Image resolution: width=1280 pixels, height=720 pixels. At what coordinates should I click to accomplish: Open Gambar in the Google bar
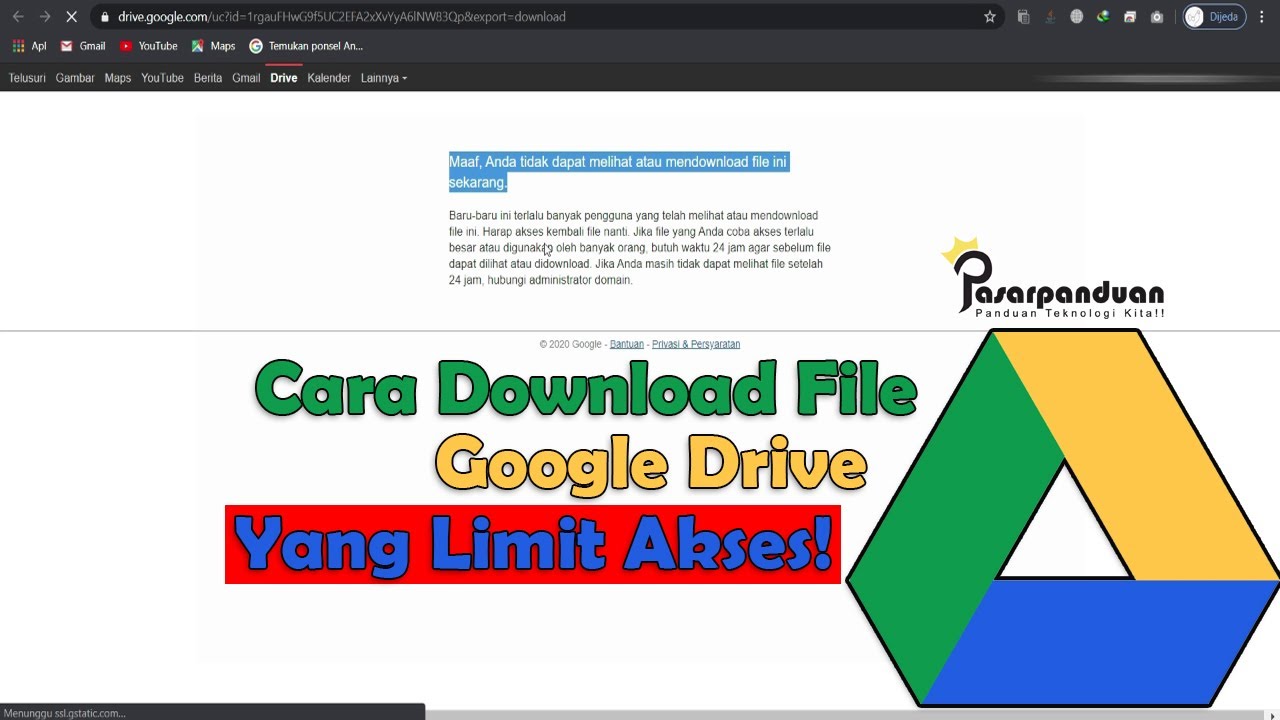(x=75, y=78)
